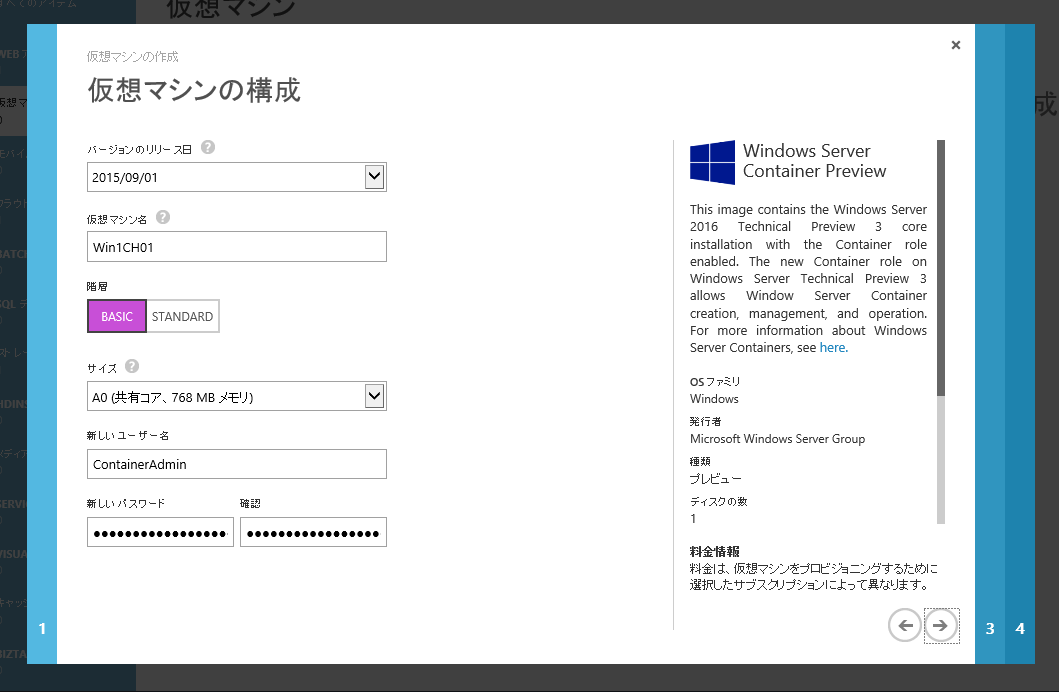Screen dimensions: 1059x692
Task: Click the 'ディスクの数' label
Action: pyautogui.click(x=719, y=502)
